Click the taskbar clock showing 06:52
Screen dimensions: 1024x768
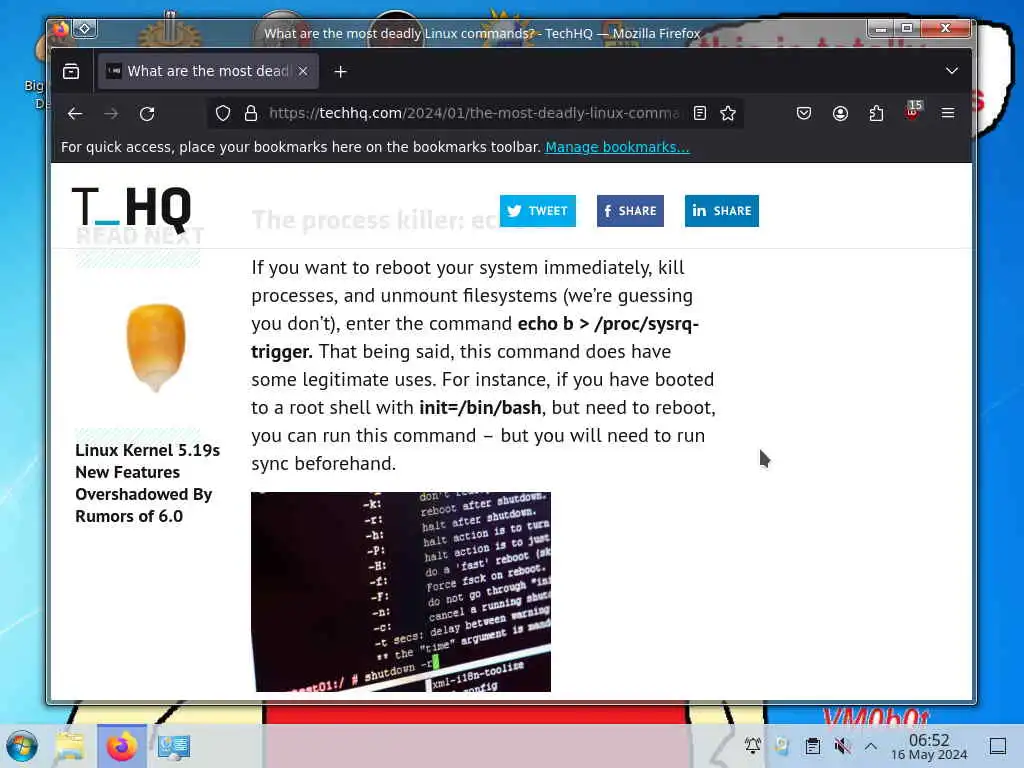click(929, 746)
